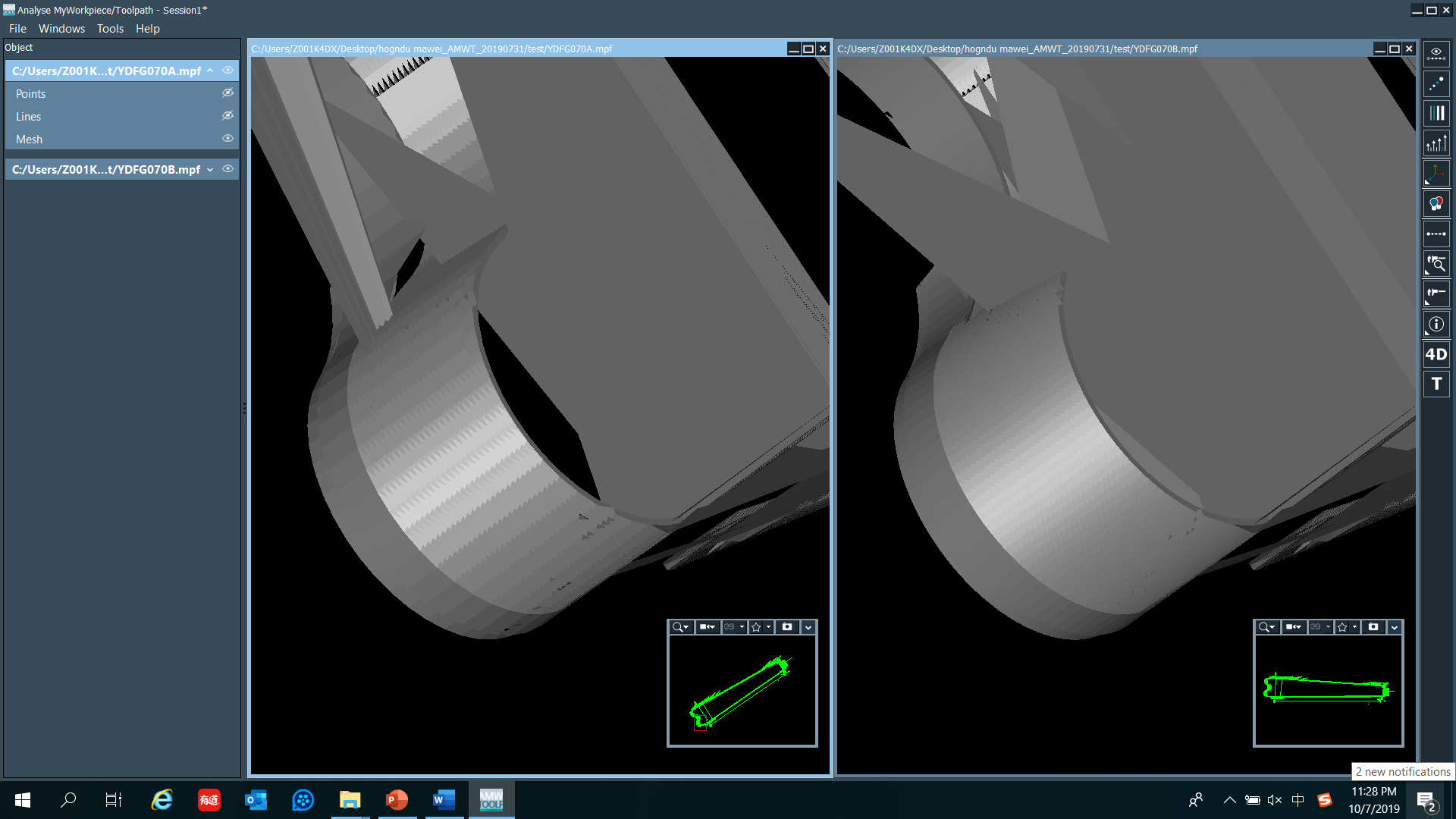Viewport: 1456px width, 819px height.
Task: Click the 2 new notifications popup
Action: (x=1403, y=772)
